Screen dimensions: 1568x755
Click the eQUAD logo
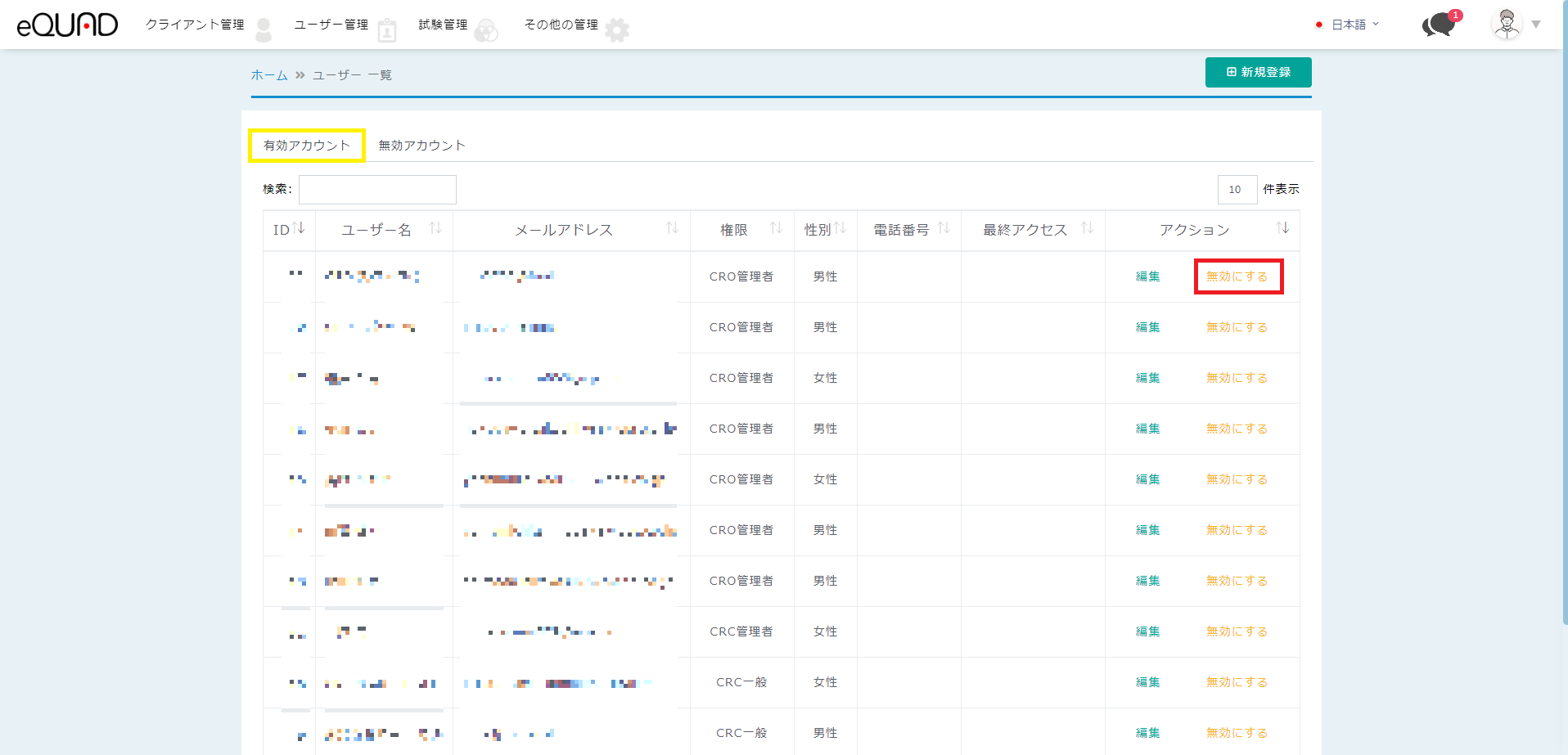(x=67, y=25)
